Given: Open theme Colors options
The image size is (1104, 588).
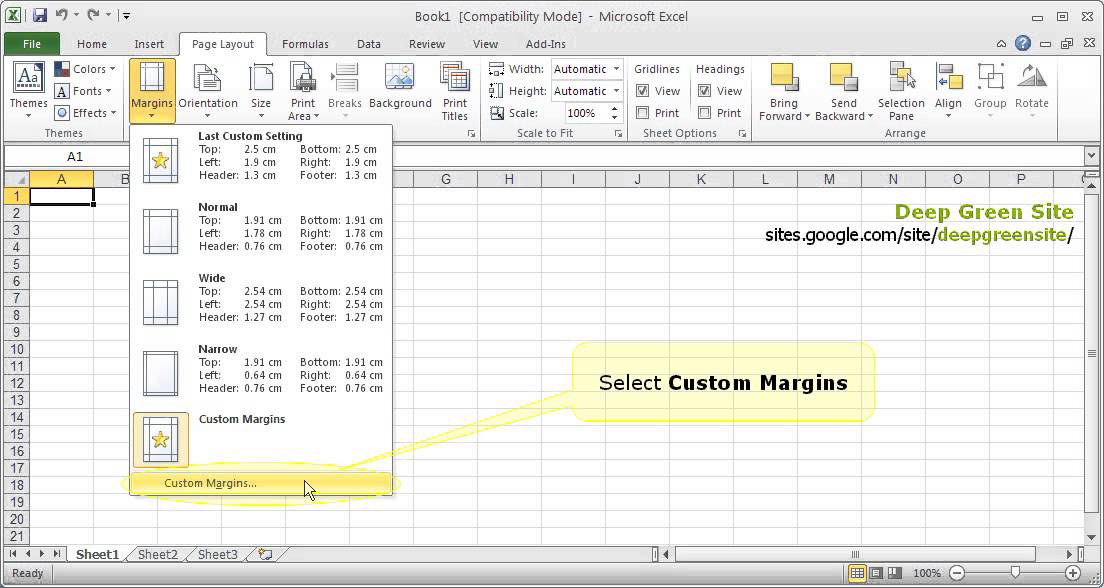Looking at the screenshot, I should tap(84, 69).
